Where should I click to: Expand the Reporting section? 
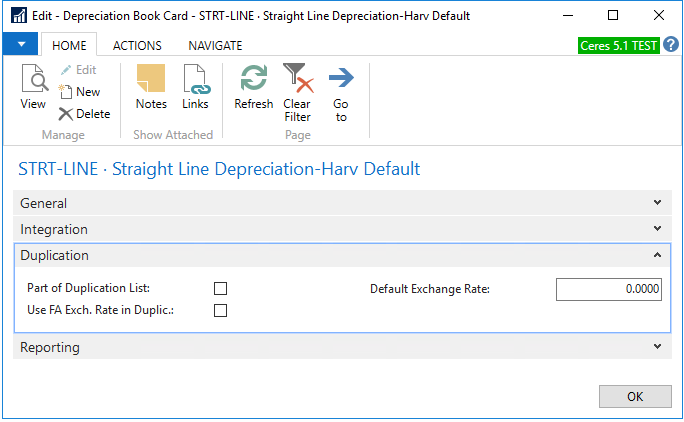[x=657, y=347]
